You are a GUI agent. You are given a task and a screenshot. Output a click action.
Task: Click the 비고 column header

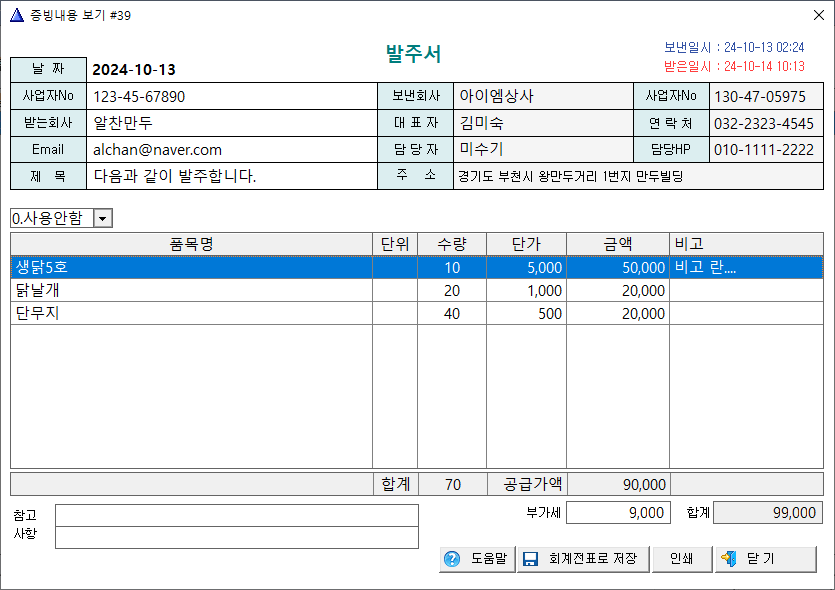click(746, 244)
